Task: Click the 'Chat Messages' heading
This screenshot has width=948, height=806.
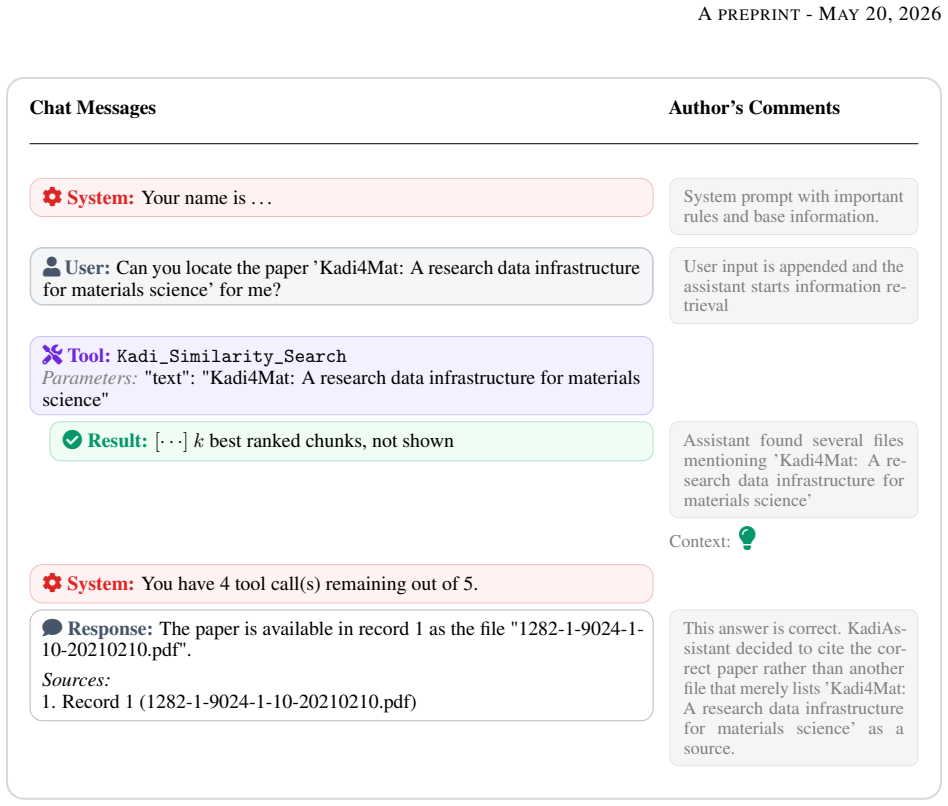Action: click(93, 108)
